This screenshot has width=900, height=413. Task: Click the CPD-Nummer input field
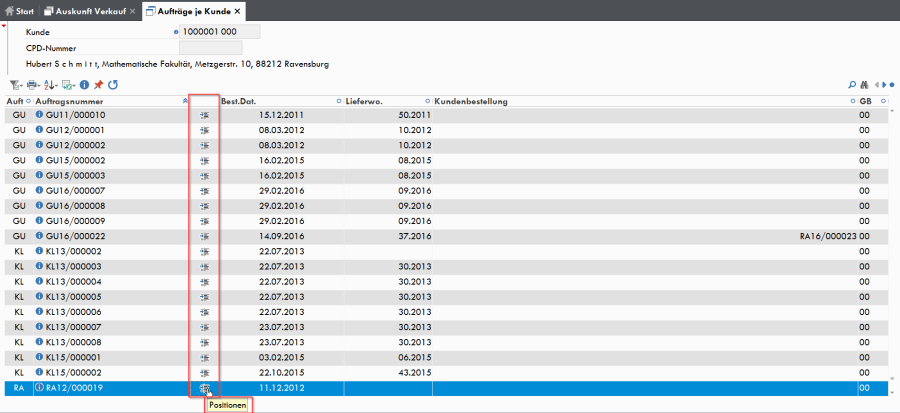(x=211, y=48)
